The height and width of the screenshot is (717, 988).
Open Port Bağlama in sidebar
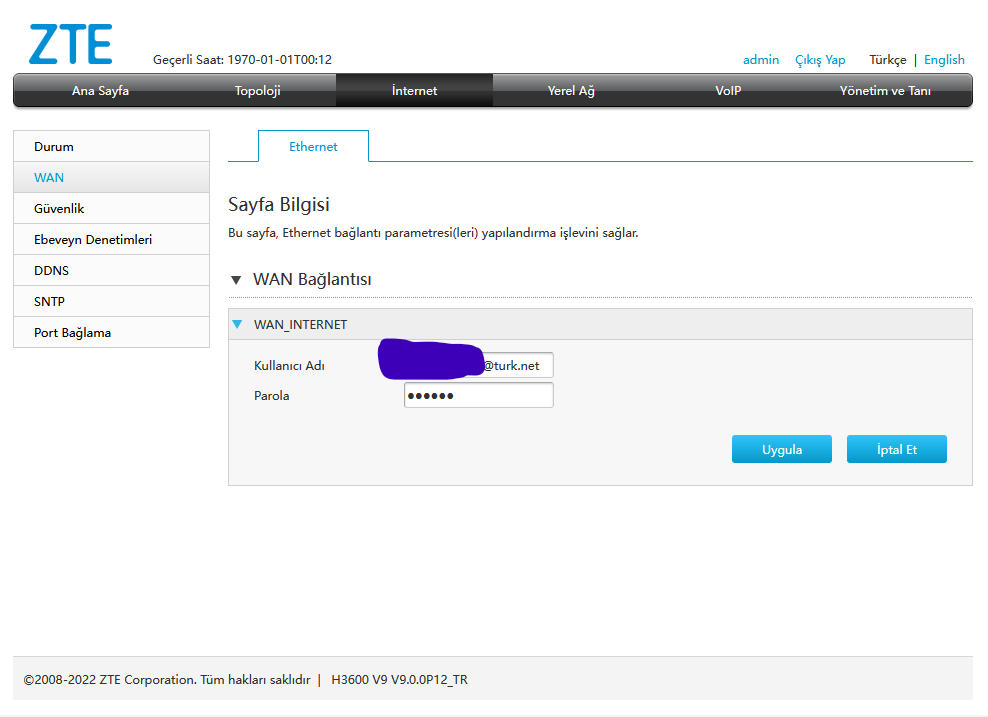112,332
